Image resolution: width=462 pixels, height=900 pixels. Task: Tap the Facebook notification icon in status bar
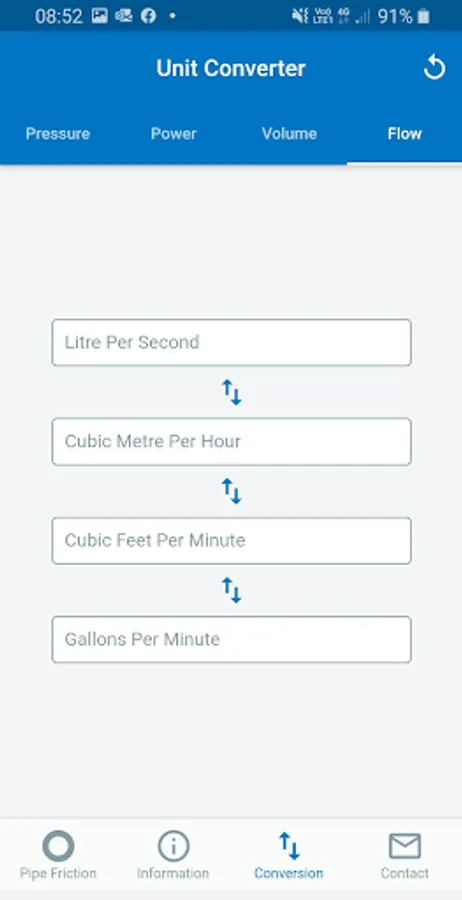(149, 16)
